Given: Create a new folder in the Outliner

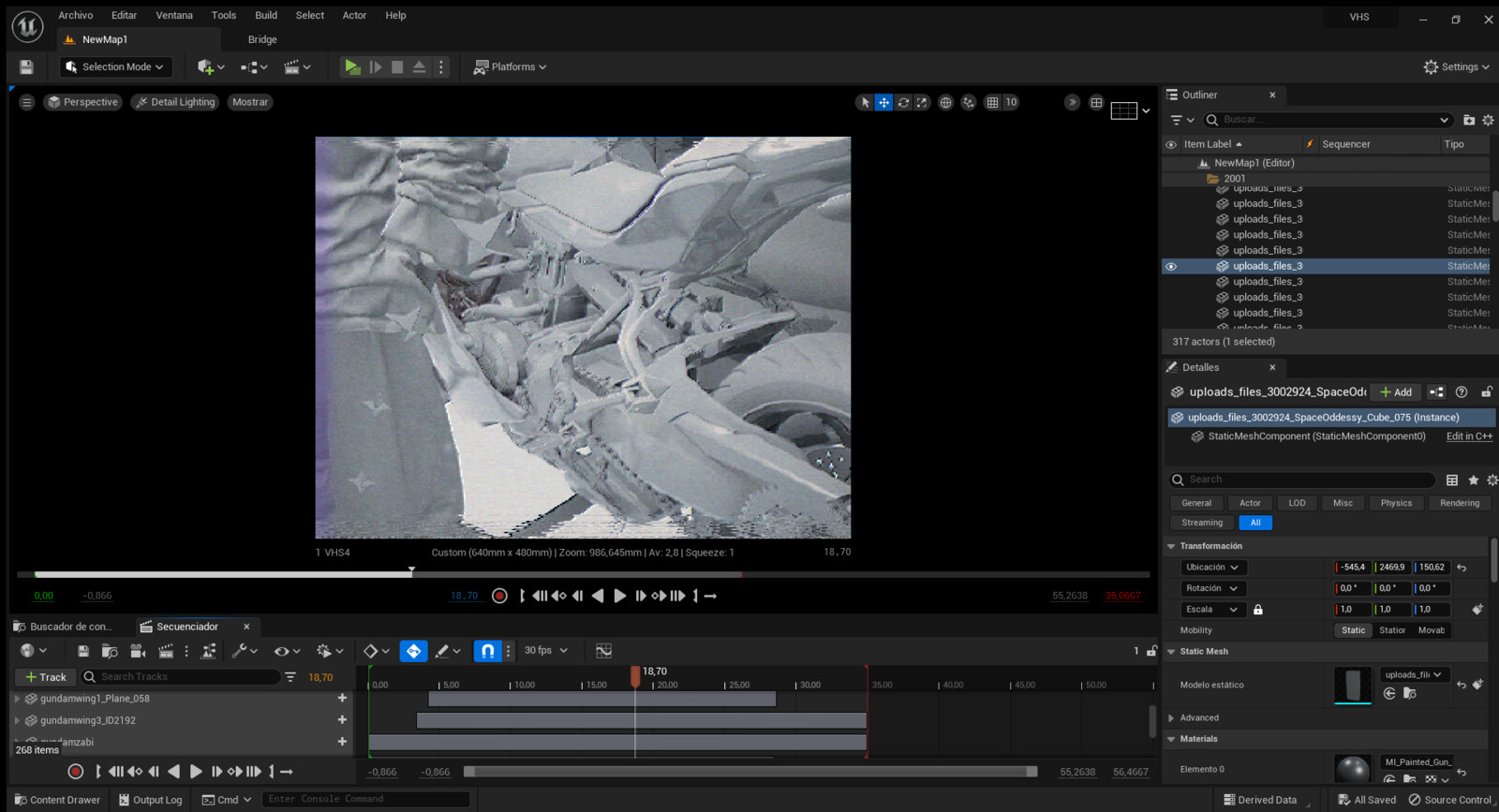Looking at the screenshot, I should tap(1469, 120).
